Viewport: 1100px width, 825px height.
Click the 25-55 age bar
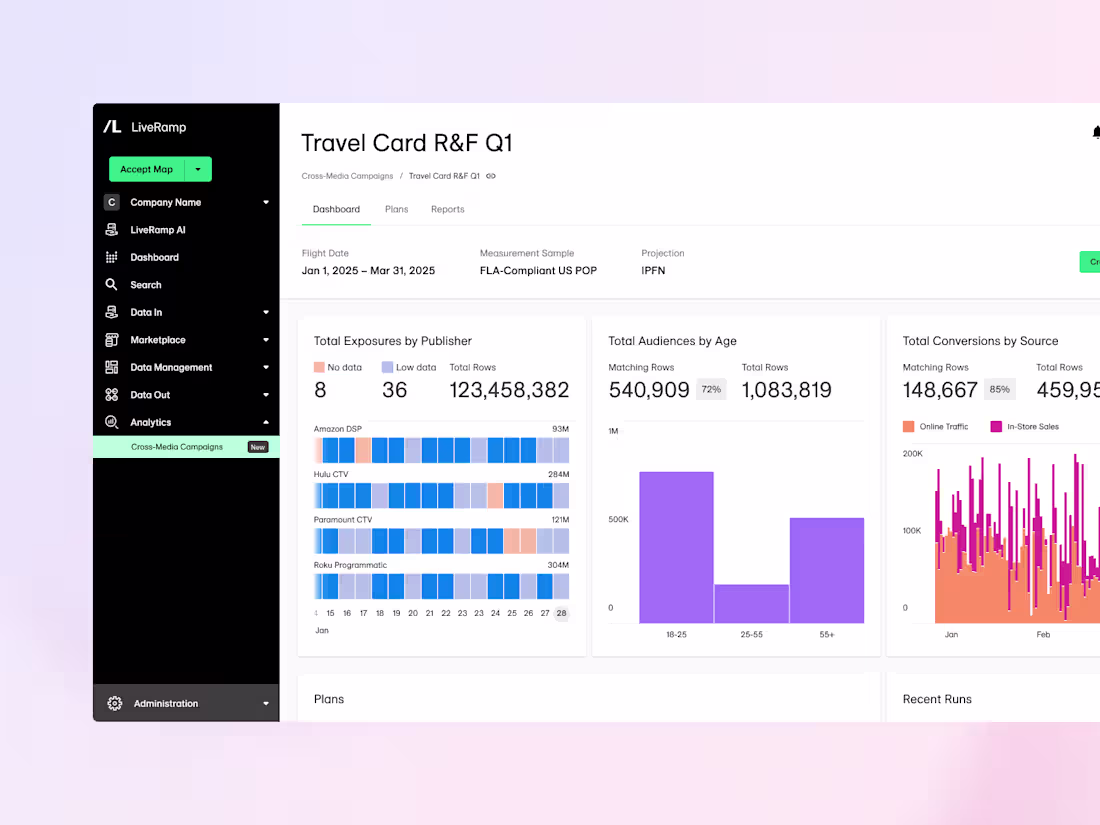751,603
